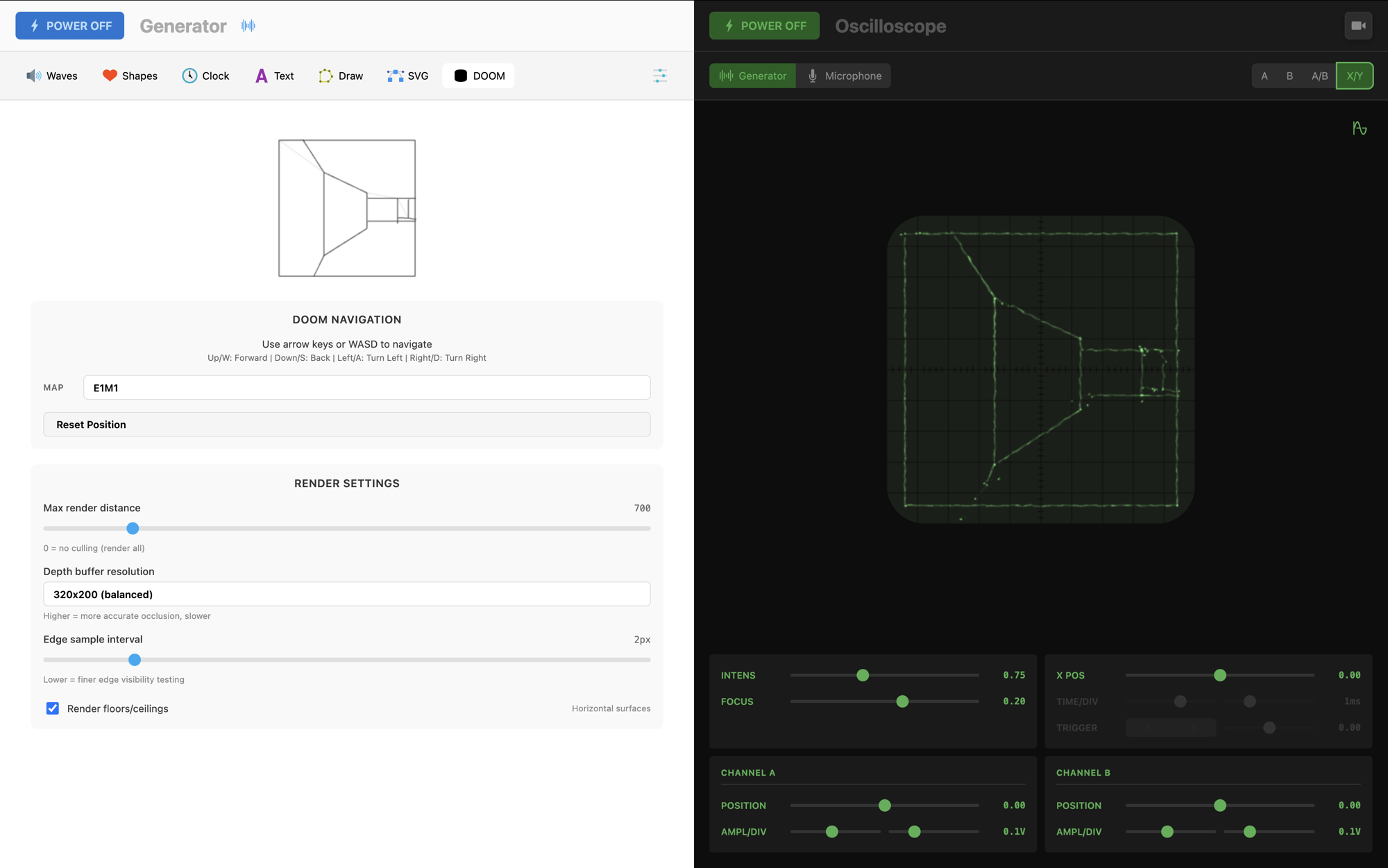Click the Reset Position button
The width and height of the screenshot is (1388, 868).
tap(346, 425)
